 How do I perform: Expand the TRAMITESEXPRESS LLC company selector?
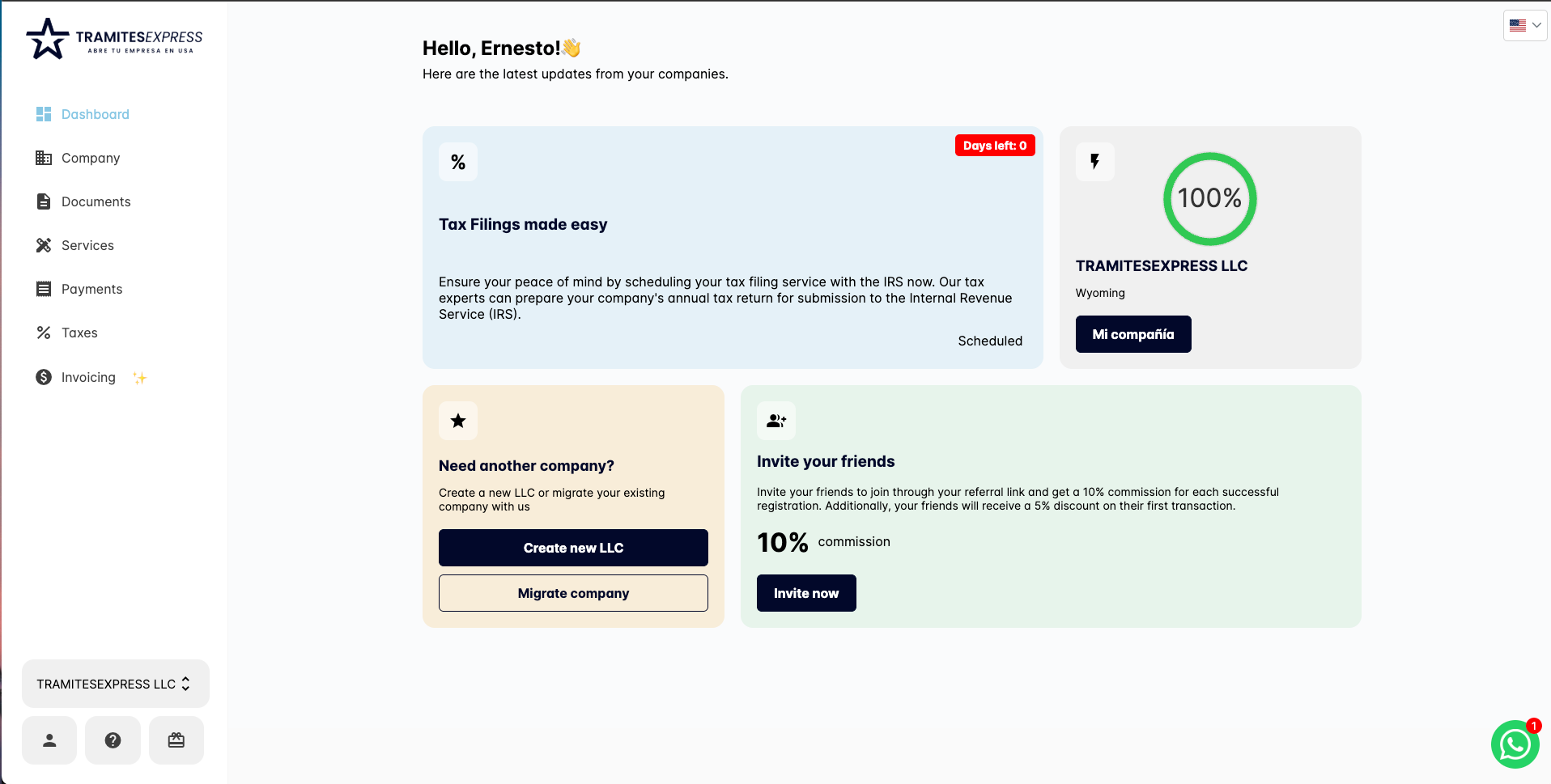tap(115, 684)
